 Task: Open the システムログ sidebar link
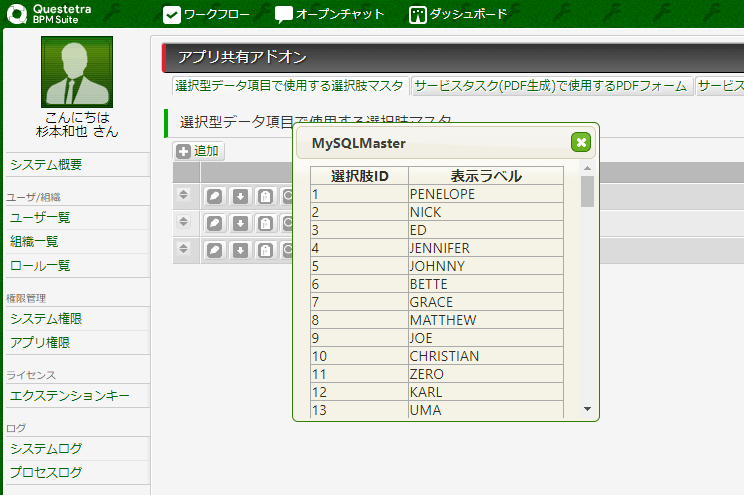[46, 449]
